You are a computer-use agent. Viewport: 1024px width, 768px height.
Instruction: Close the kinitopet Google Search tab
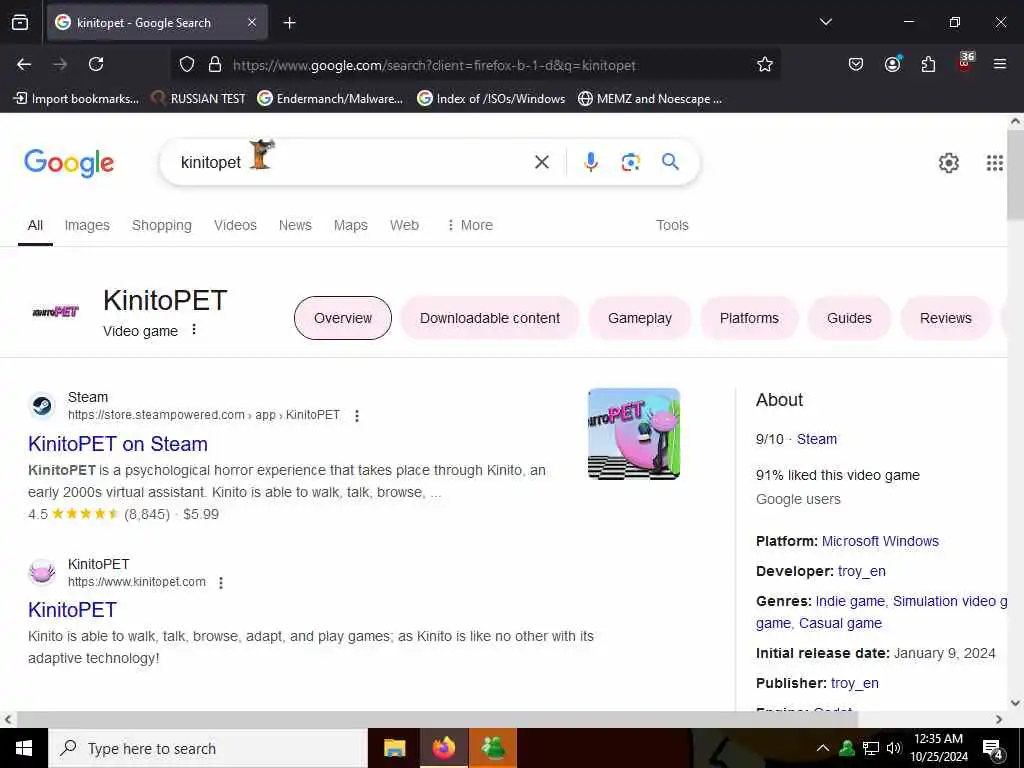point(252,23)
